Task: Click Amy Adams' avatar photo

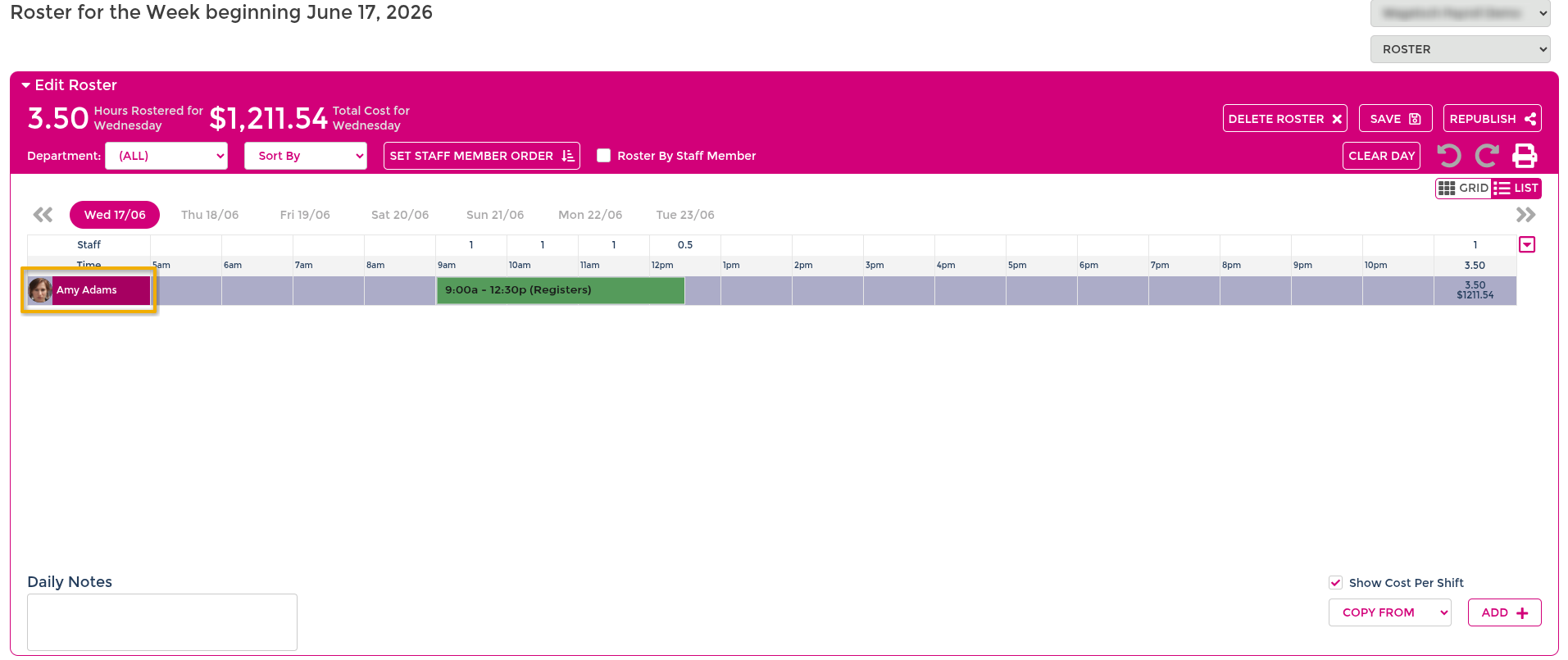Action: pos(39,290)
